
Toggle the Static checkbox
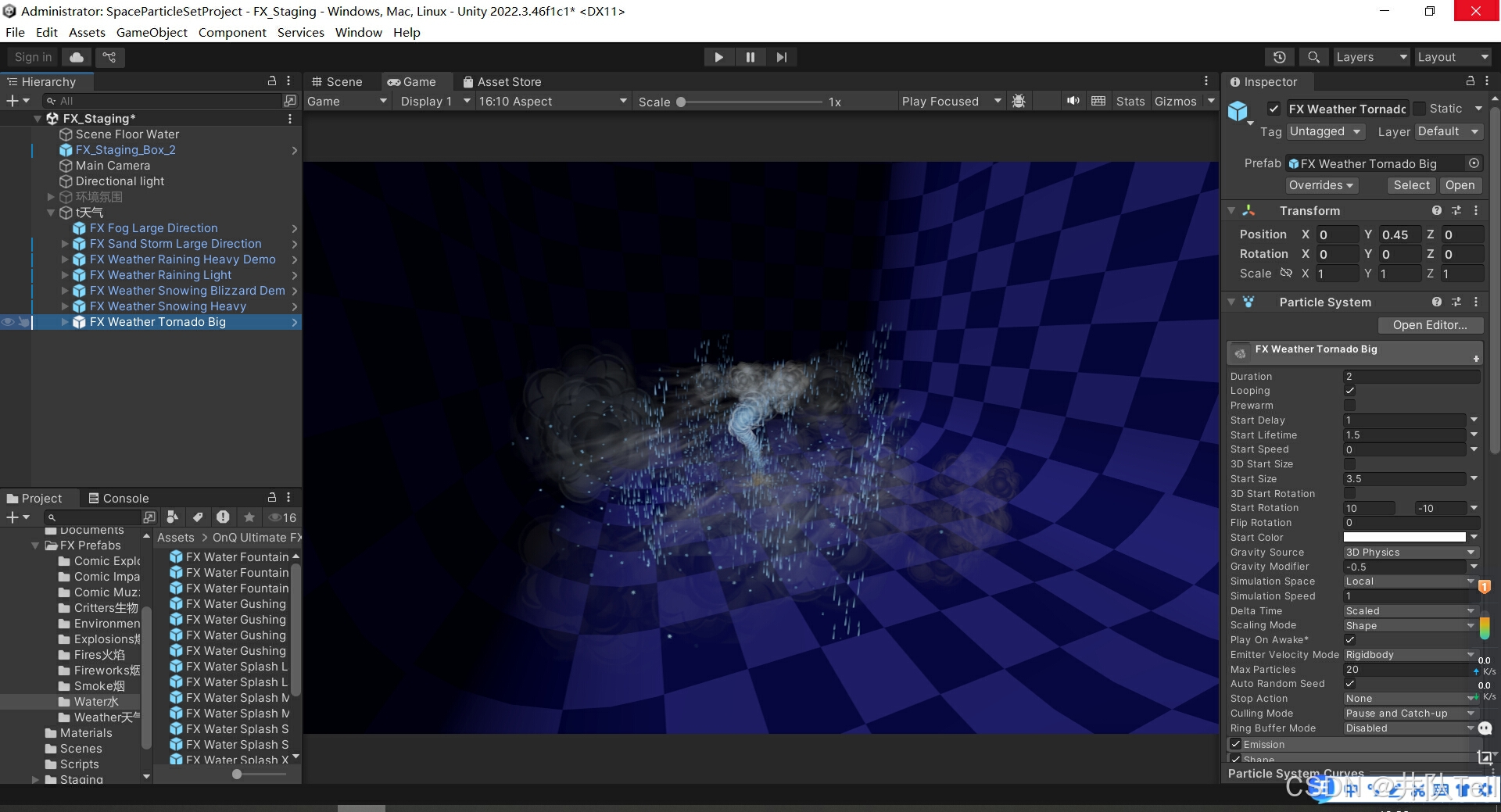[1420, 109]
